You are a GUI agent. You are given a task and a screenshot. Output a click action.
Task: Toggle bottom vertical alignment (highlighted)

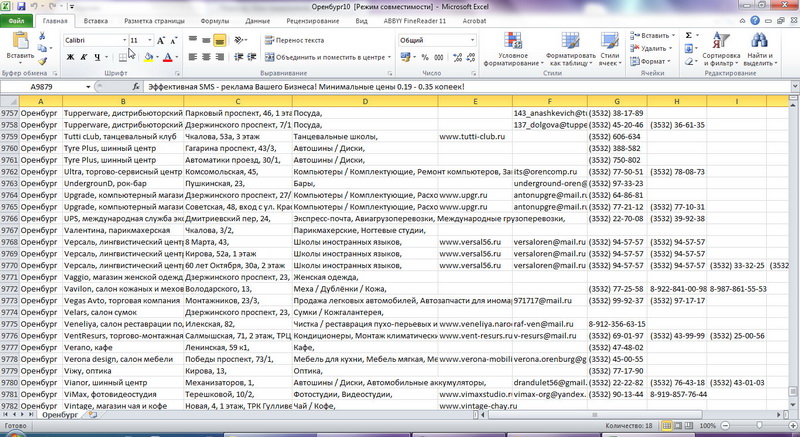pyautogui.click(x=220, y=40)
